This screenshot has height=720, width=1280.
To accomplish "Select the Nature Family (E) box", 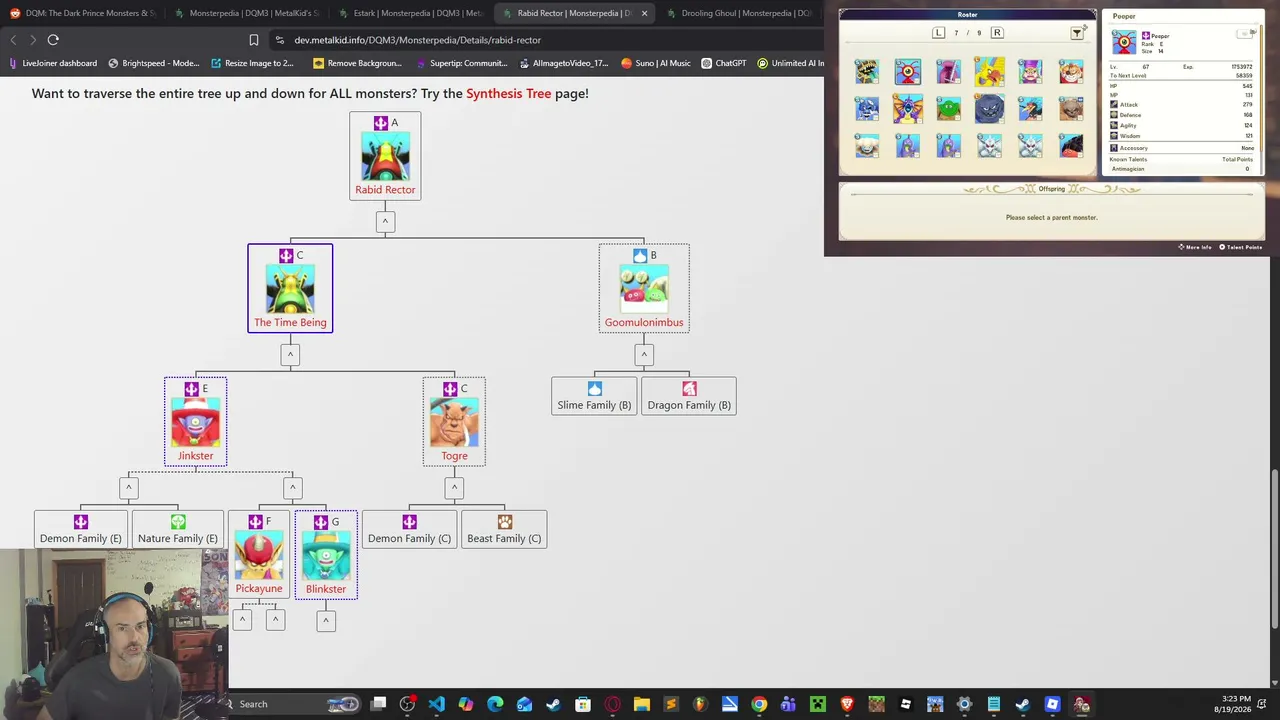I will [178, 529].
